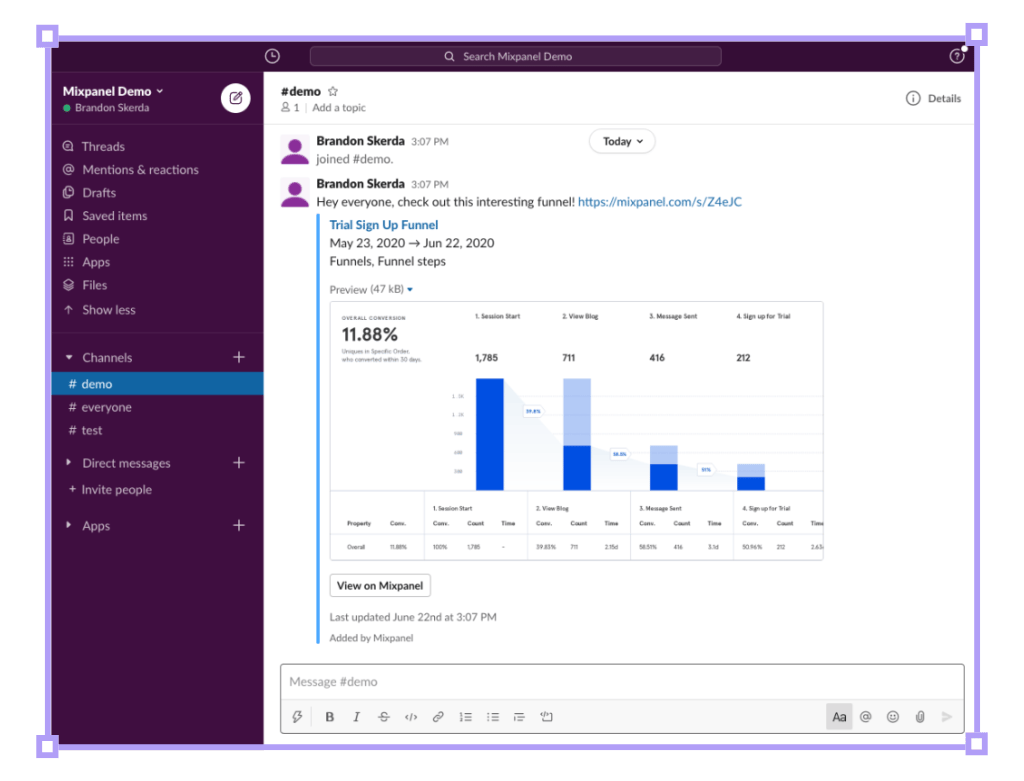
Task: Open the Trial Sign Up Funnel link
Action: pyautogui.click(x=384, y=225)
